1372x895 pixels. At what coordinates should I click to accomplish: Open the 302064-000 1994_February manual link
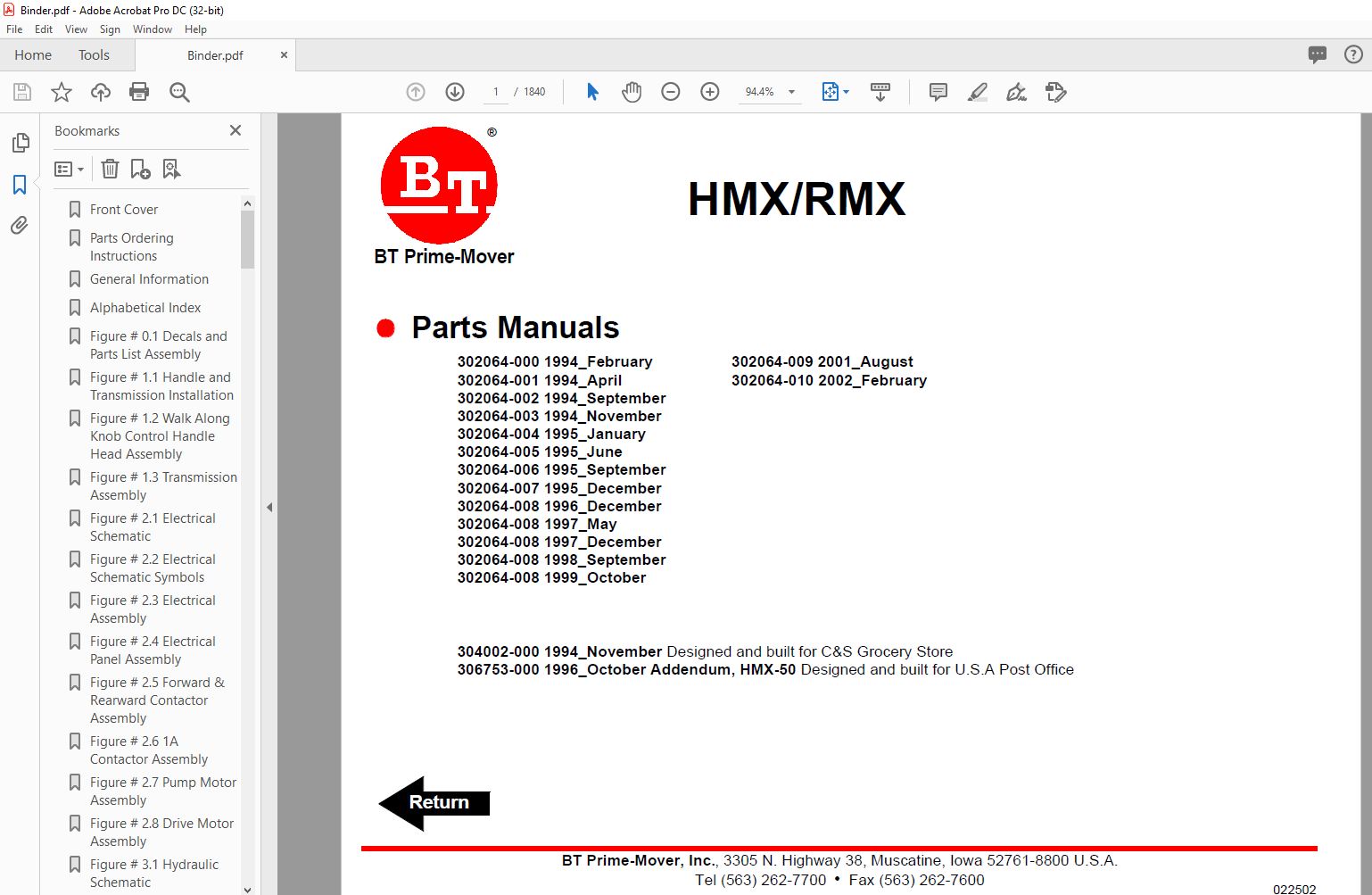point(555,361)
